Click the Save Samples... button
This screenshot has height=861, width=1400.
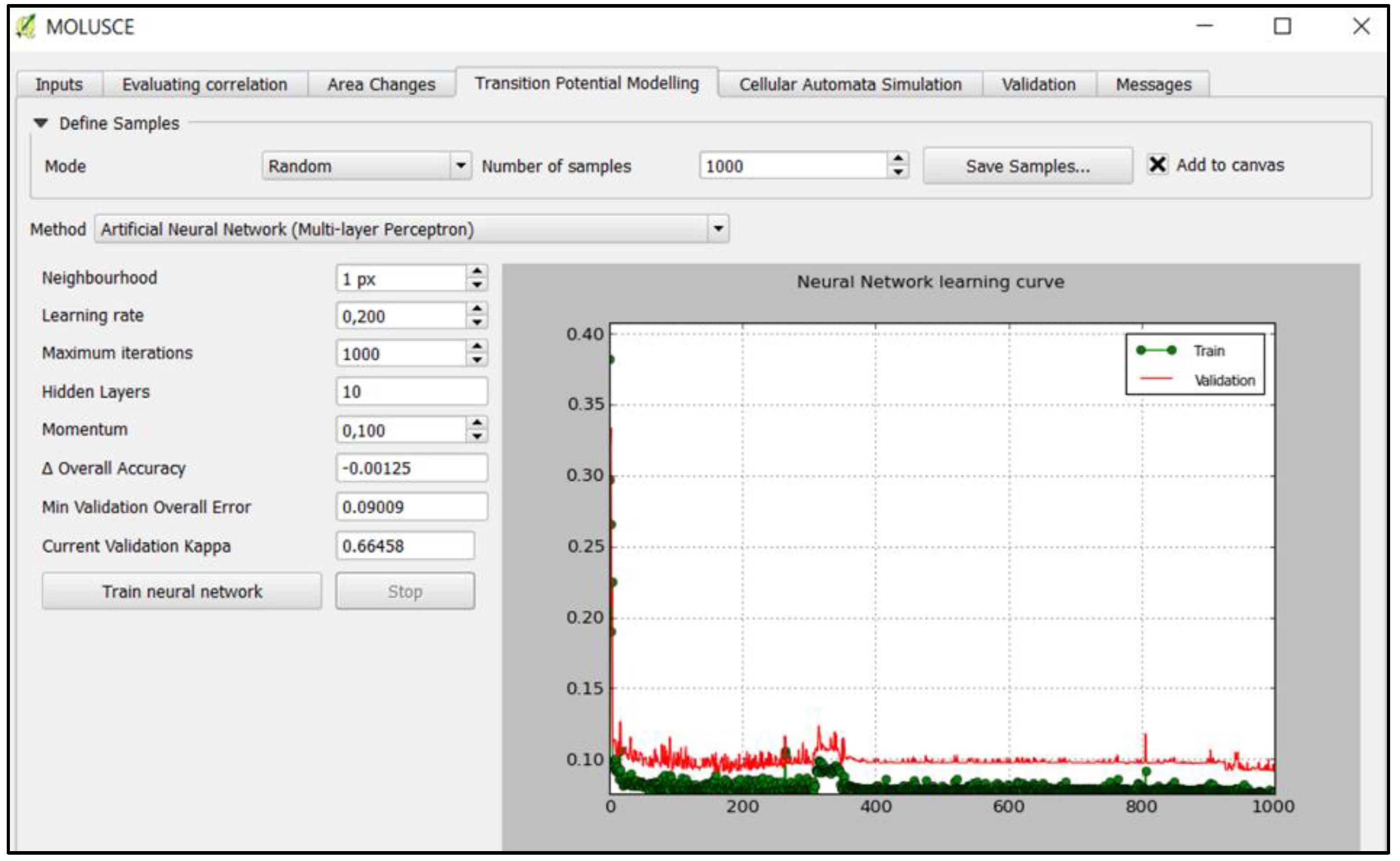(1027, 166)
